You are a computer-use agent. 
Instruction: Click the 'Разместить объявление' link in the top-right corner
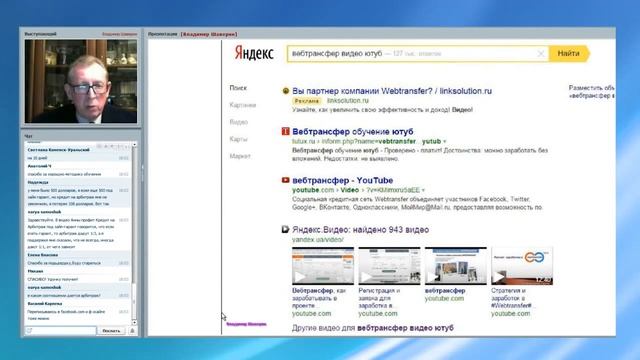pyautogui.click(x=591, y=88)
